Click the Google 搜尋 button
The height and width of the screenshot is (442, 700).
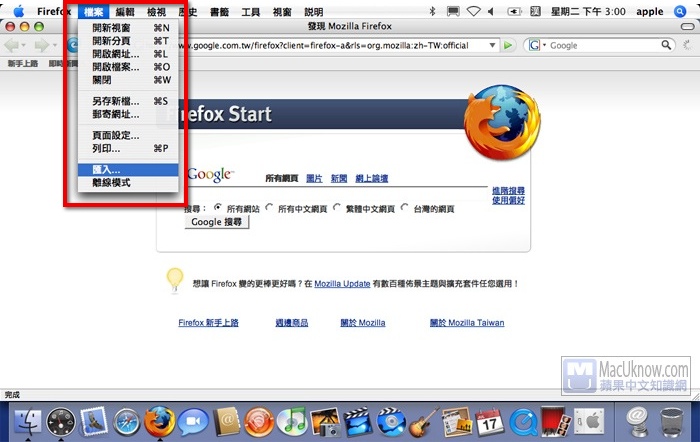tap(217, 222)
